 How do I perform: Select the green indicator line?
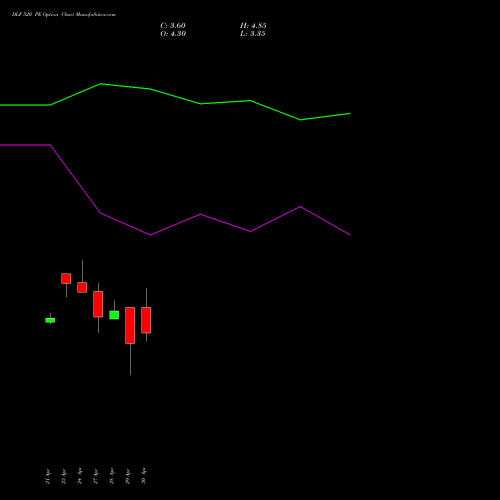[175, 102]
